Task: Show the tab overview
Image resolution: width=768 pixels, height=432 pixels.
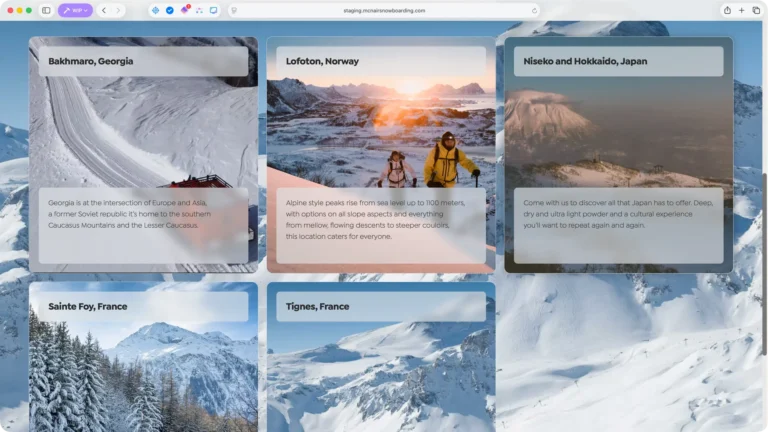Action: [x=756, y=10]
